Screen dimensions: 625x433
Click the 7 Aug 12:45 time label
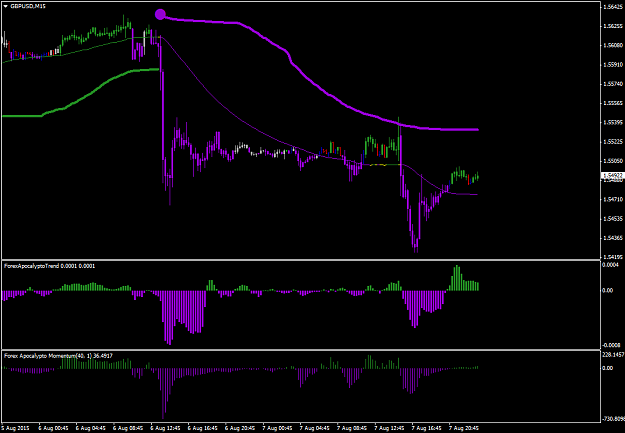pos(390,428)
